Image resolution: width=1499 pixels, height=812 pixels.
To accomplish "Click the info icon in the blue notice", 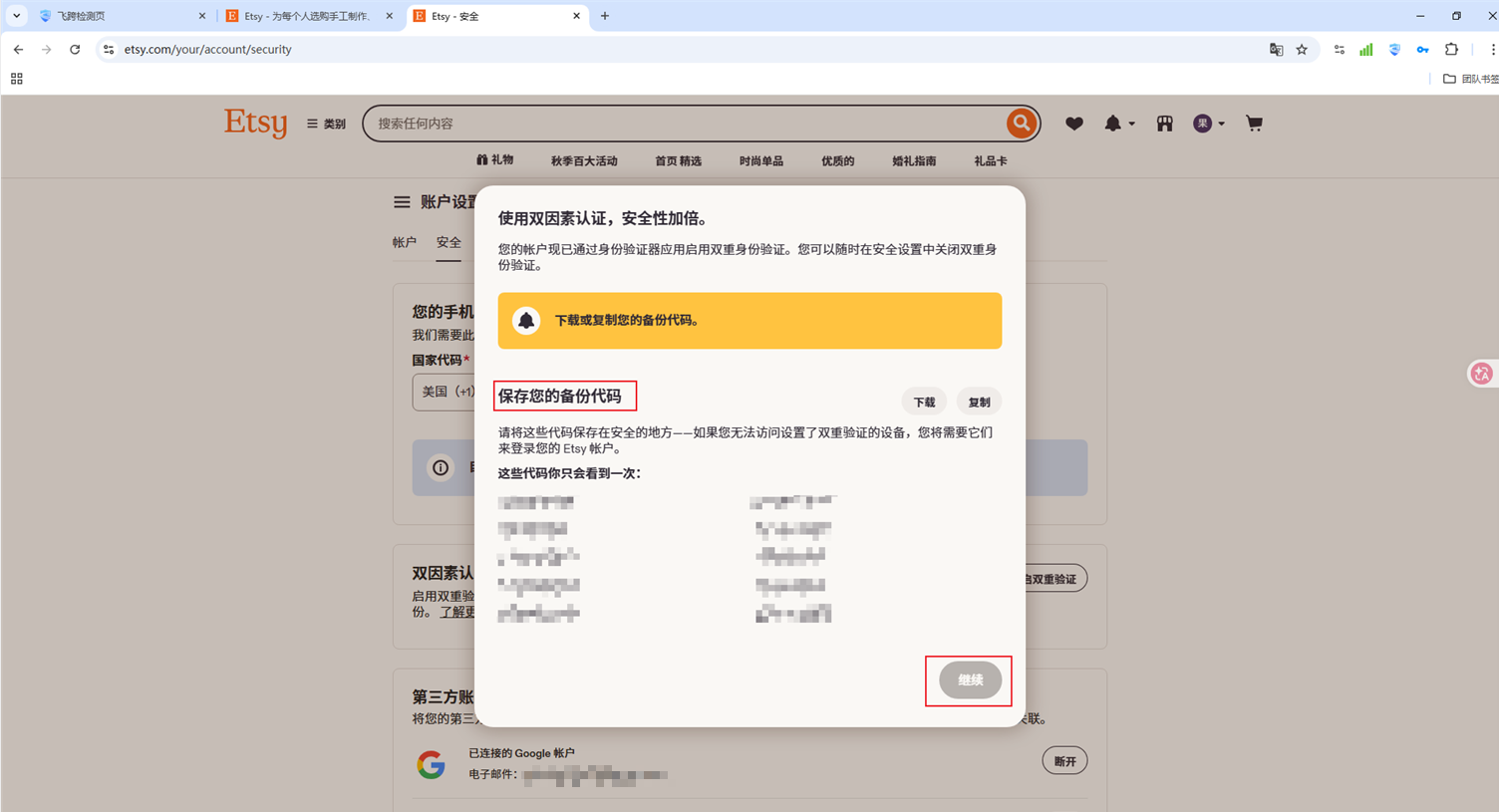I will [x=441, y=468].
